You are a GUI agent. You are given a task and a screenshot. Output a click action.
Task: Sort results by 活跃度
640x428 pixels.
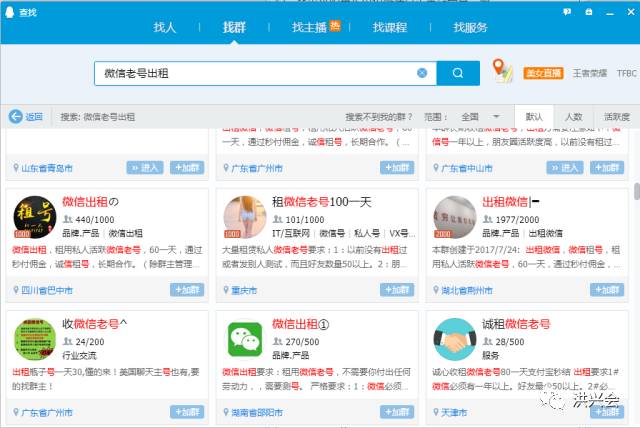(x=616, y=117)
